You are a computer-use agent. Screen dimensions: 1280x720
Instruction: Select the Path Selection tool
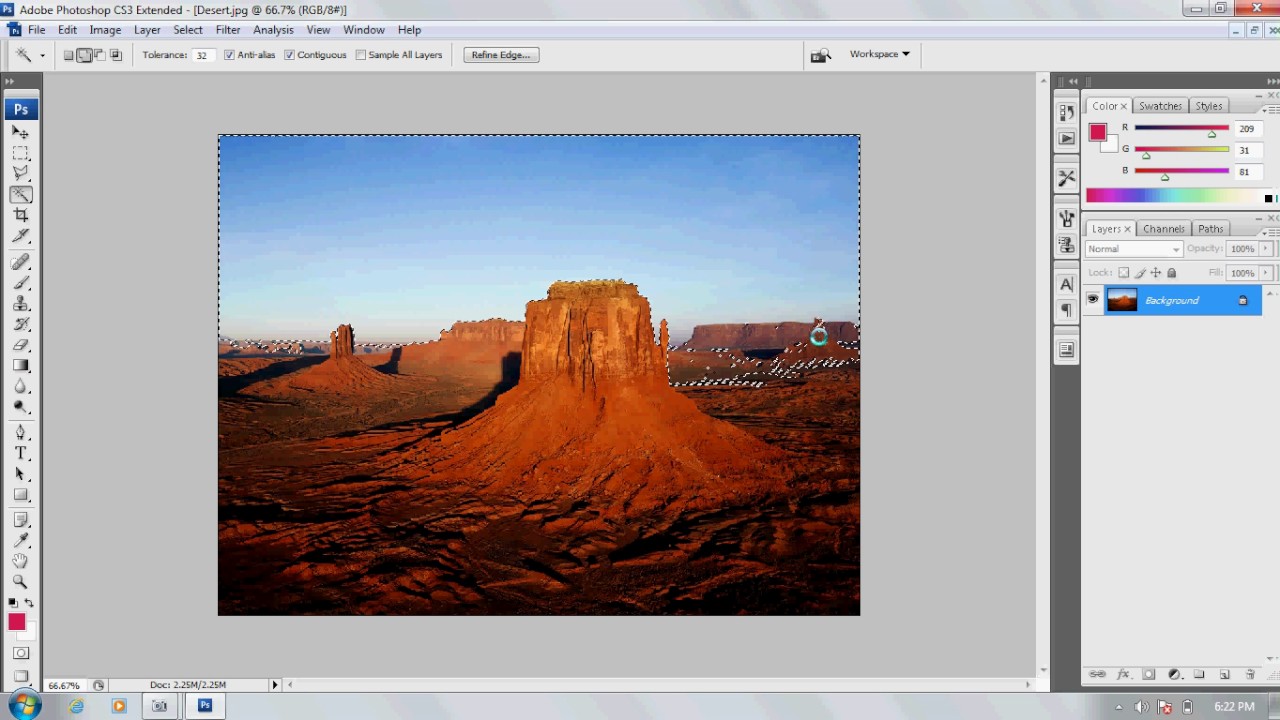coord(21,475)
